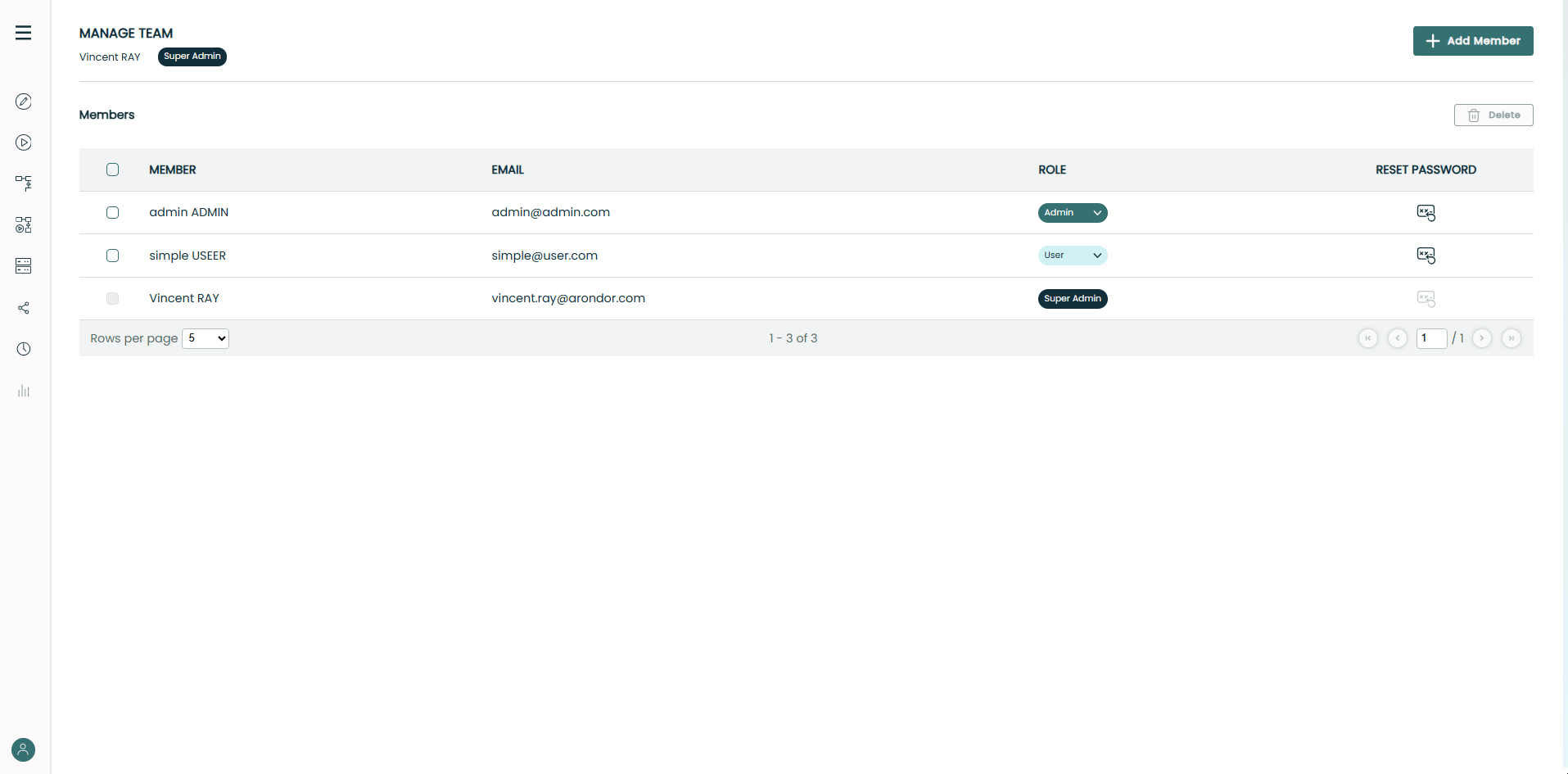Sort by the MEMBER column header

click(x=173, y=170)
